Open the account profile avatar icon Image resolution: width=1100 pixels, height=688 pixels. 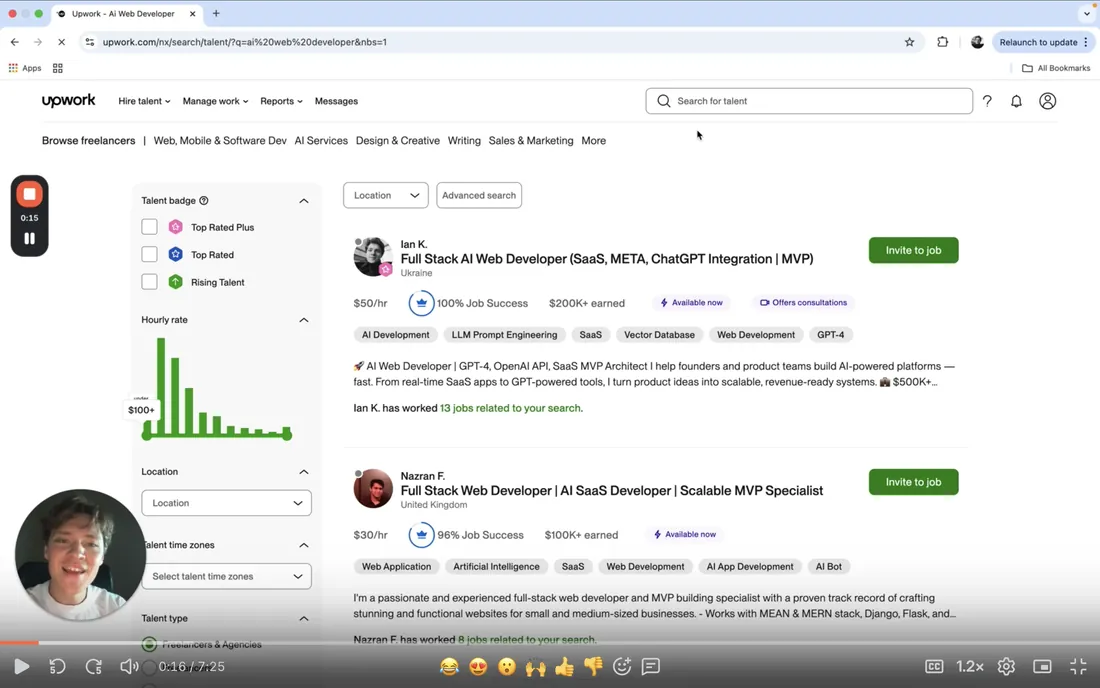1047,101
